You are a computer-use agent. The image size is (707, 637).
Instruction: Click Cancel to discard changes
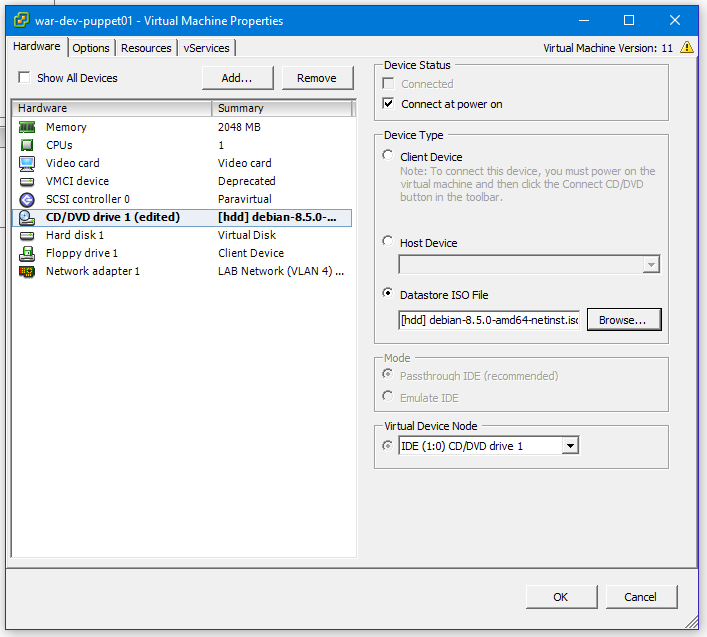click(641, 597)
